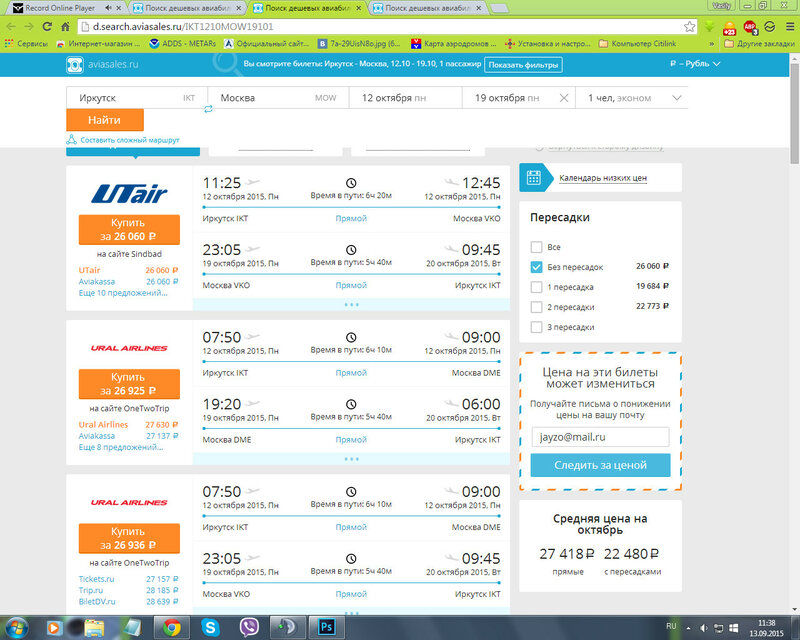Open passengers and class dropdown
The image size is (800, 640).
tap(632, 98)
